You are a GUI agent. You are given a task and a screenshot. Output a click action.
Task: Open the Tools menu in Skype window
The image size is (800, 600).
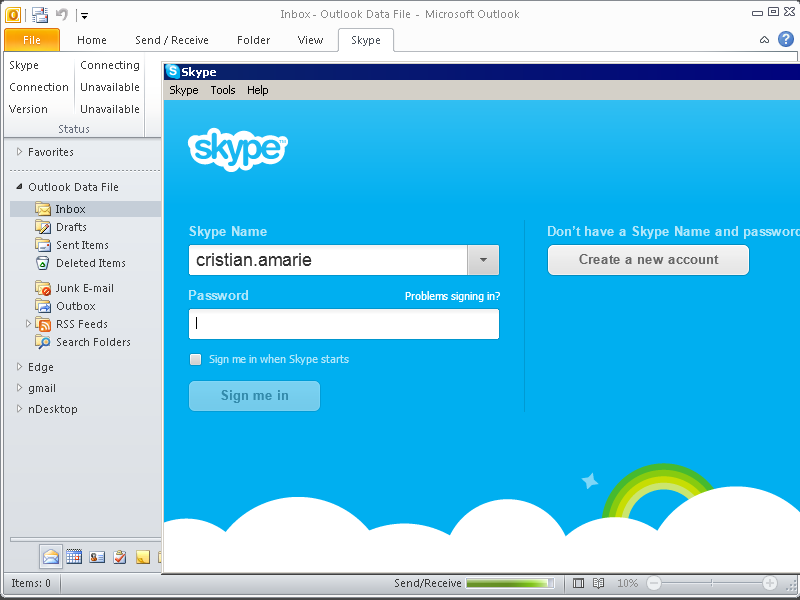pyautogui.click(x=223, y=90)
